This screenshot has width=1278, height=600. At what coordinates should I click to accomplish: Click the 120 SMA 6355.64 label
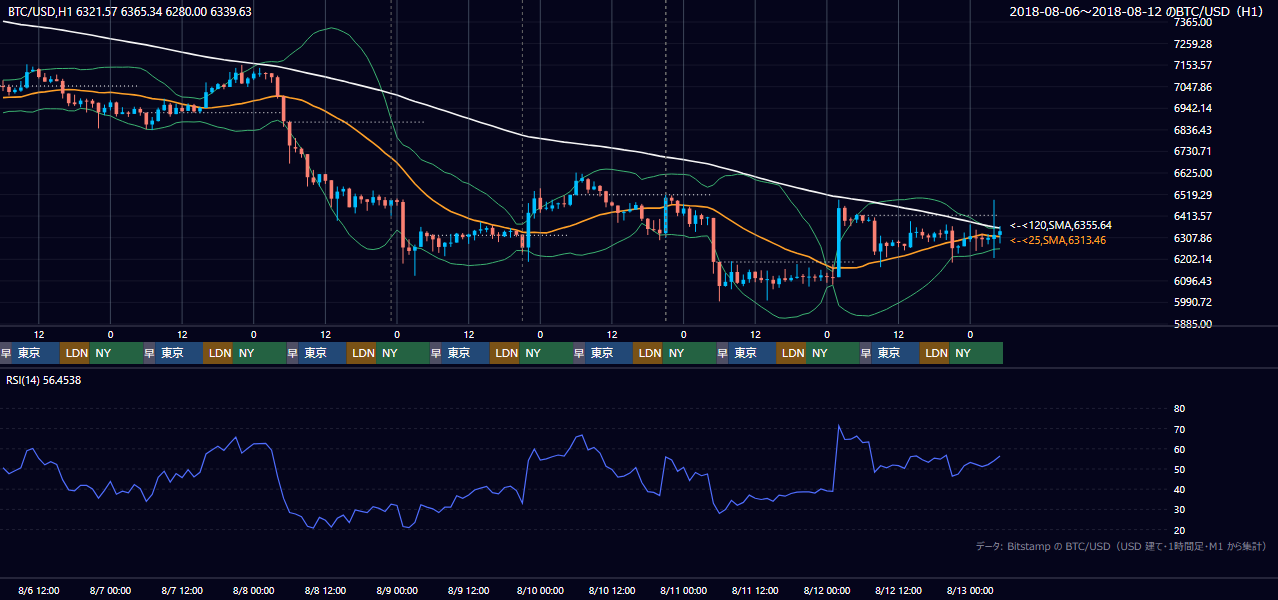(x=1061, y=226)
